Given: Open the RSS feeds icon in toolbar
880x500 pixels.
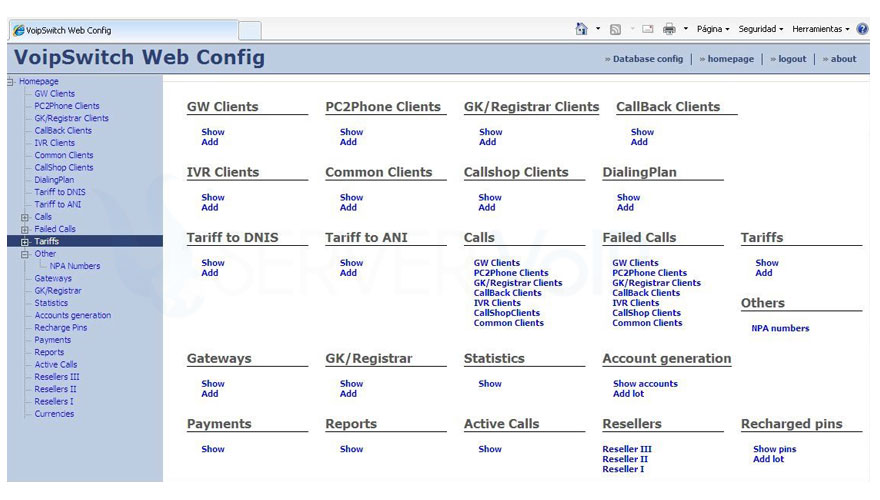Looking at the screenshot, I should tap(615, 29).
